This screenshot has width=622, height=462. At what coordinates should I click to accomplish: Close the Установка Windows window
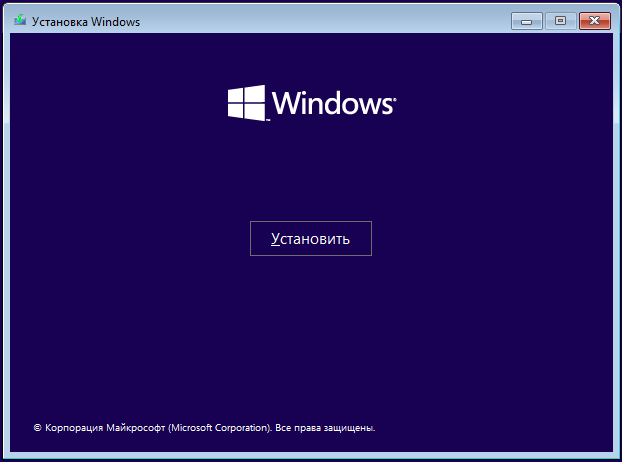coord(594,21)
